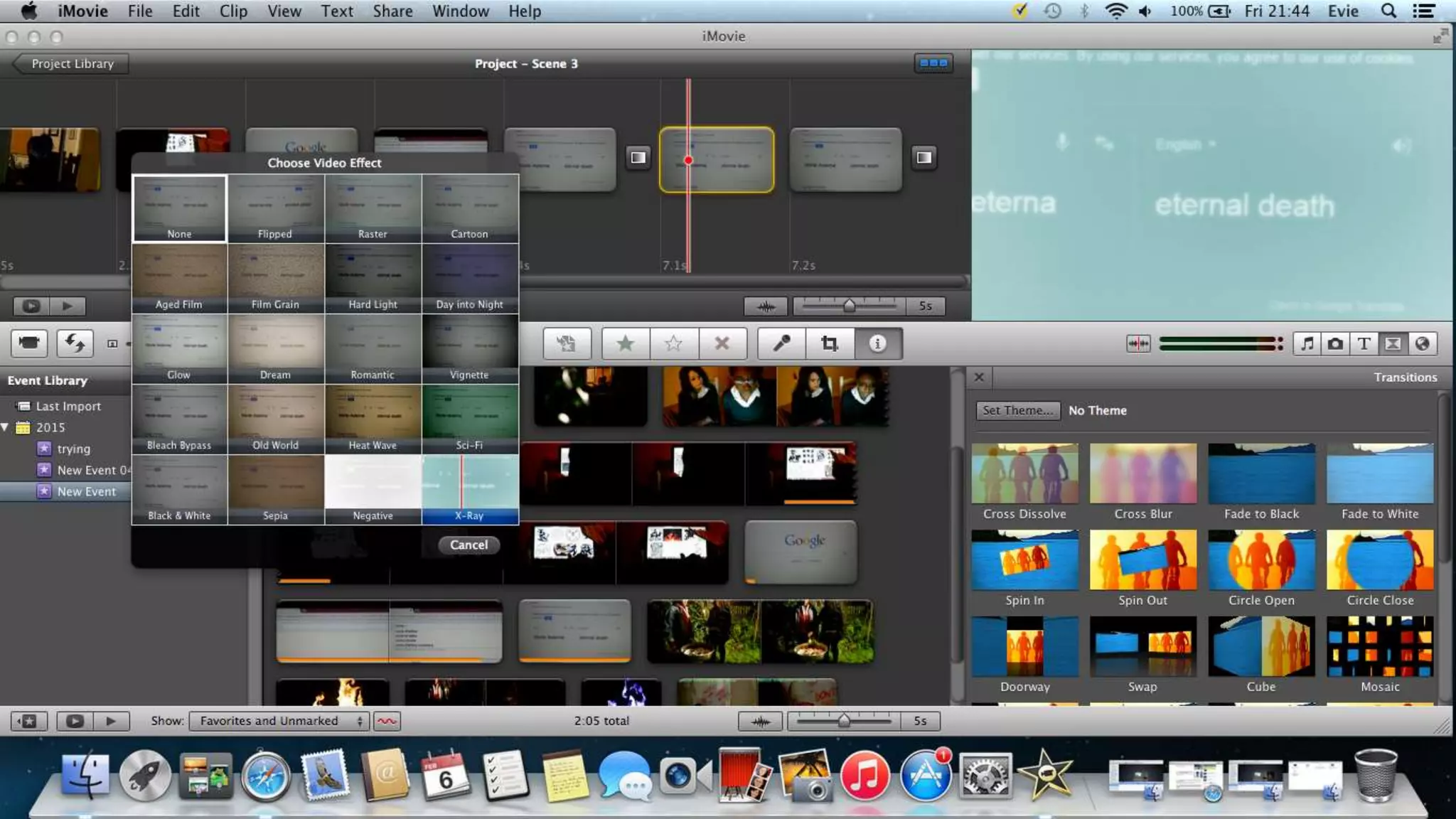The width and height of the screenshot is (1456, 819).
Task: Toggle audio skimming button beside volume meter
Action: coord(1138,344)
